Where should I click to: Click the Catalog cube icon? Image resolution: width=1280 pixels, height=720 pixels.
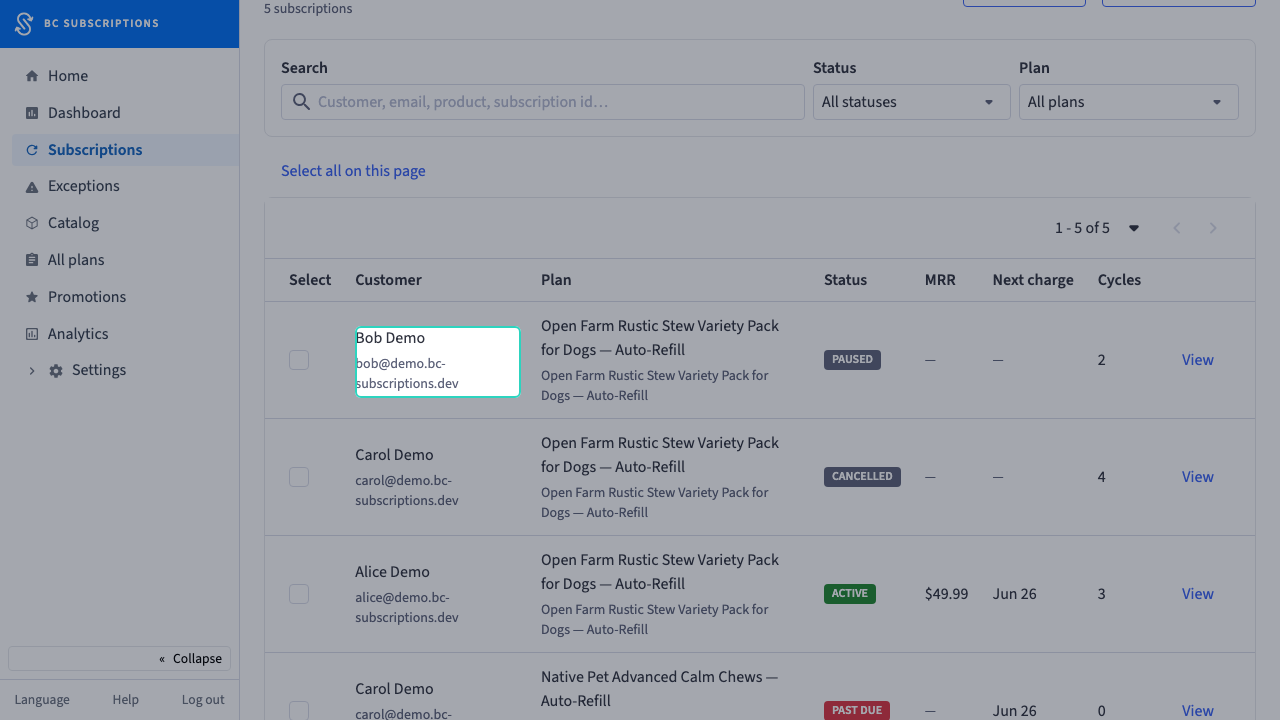pyautogui.click(x=32, y=223)
